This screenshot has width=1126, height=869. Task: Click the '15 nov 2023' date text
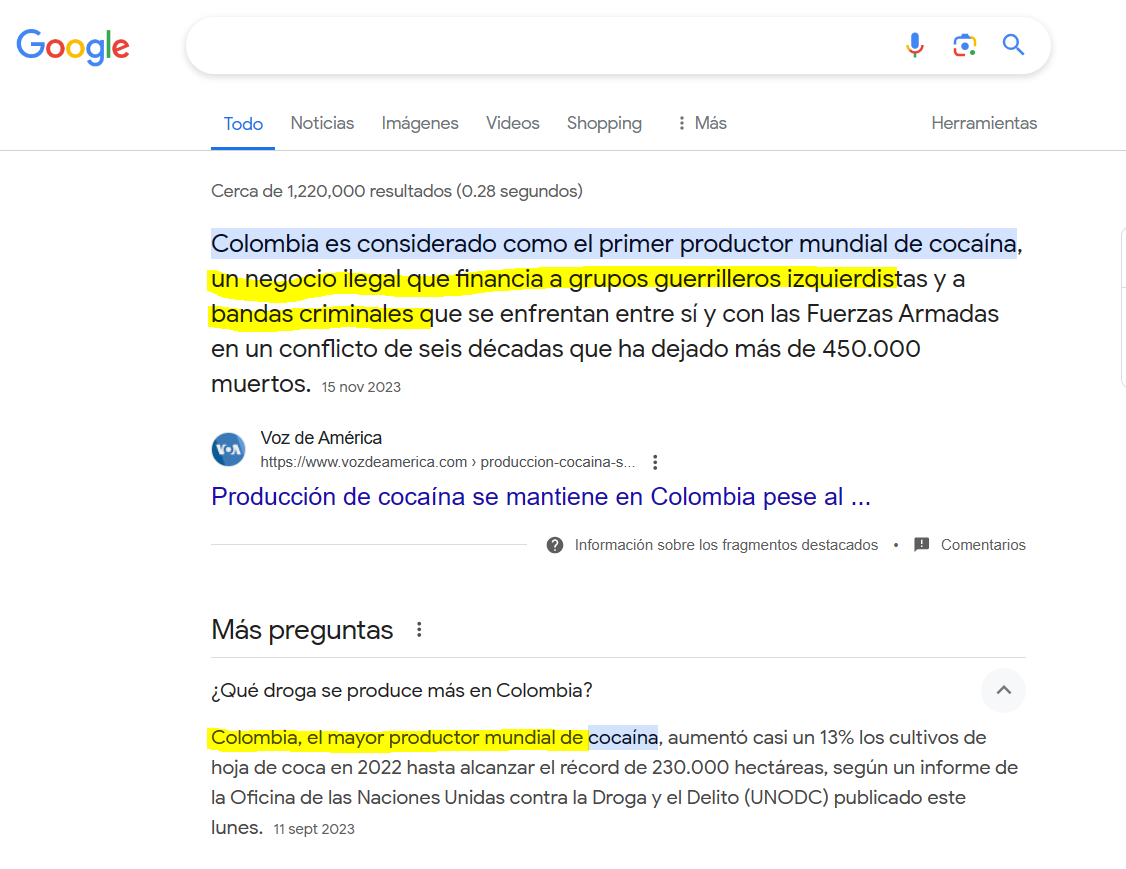click(361, 387)
